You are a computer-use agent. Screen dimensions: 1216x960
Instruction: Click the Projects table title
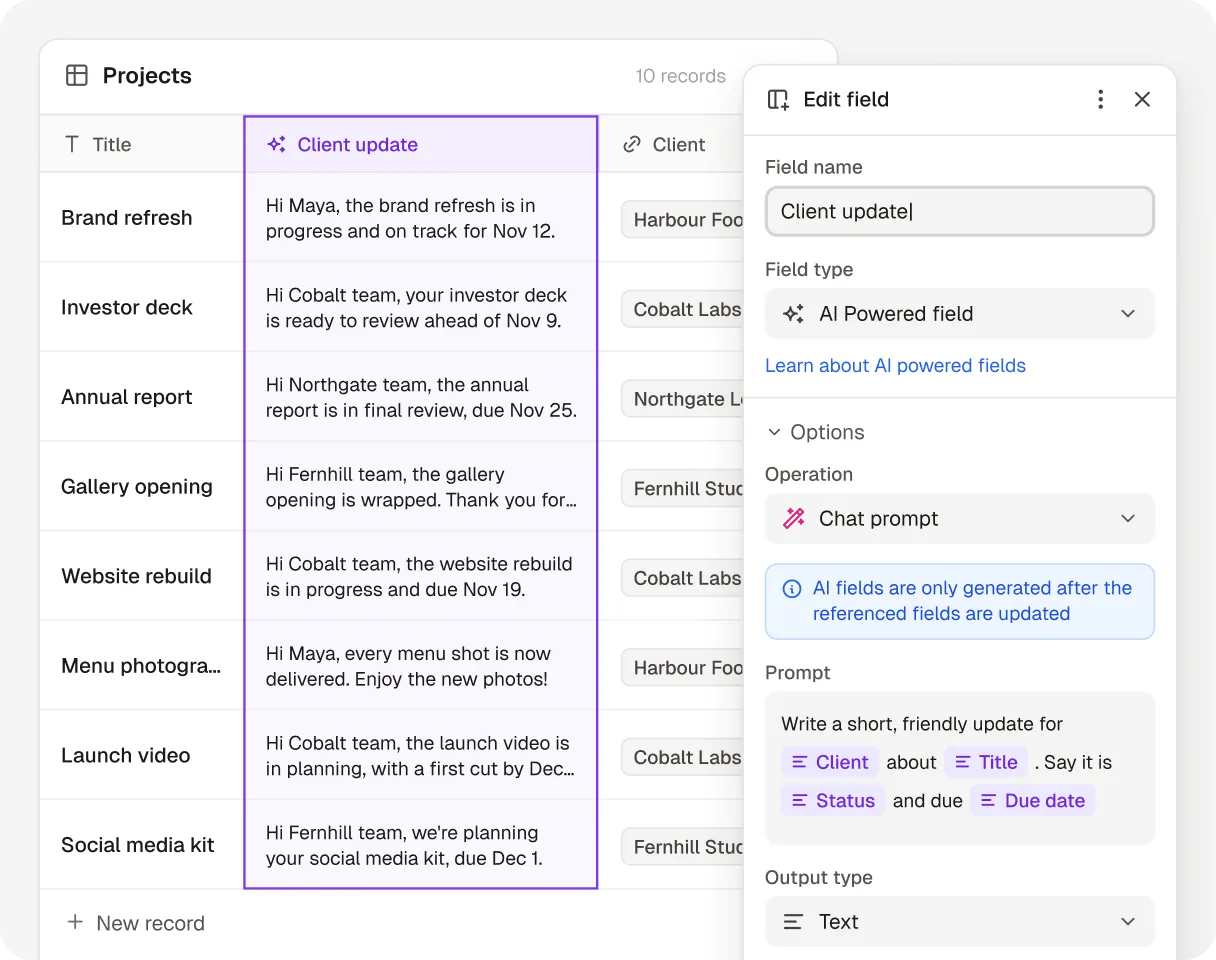[x=147, y=76]
